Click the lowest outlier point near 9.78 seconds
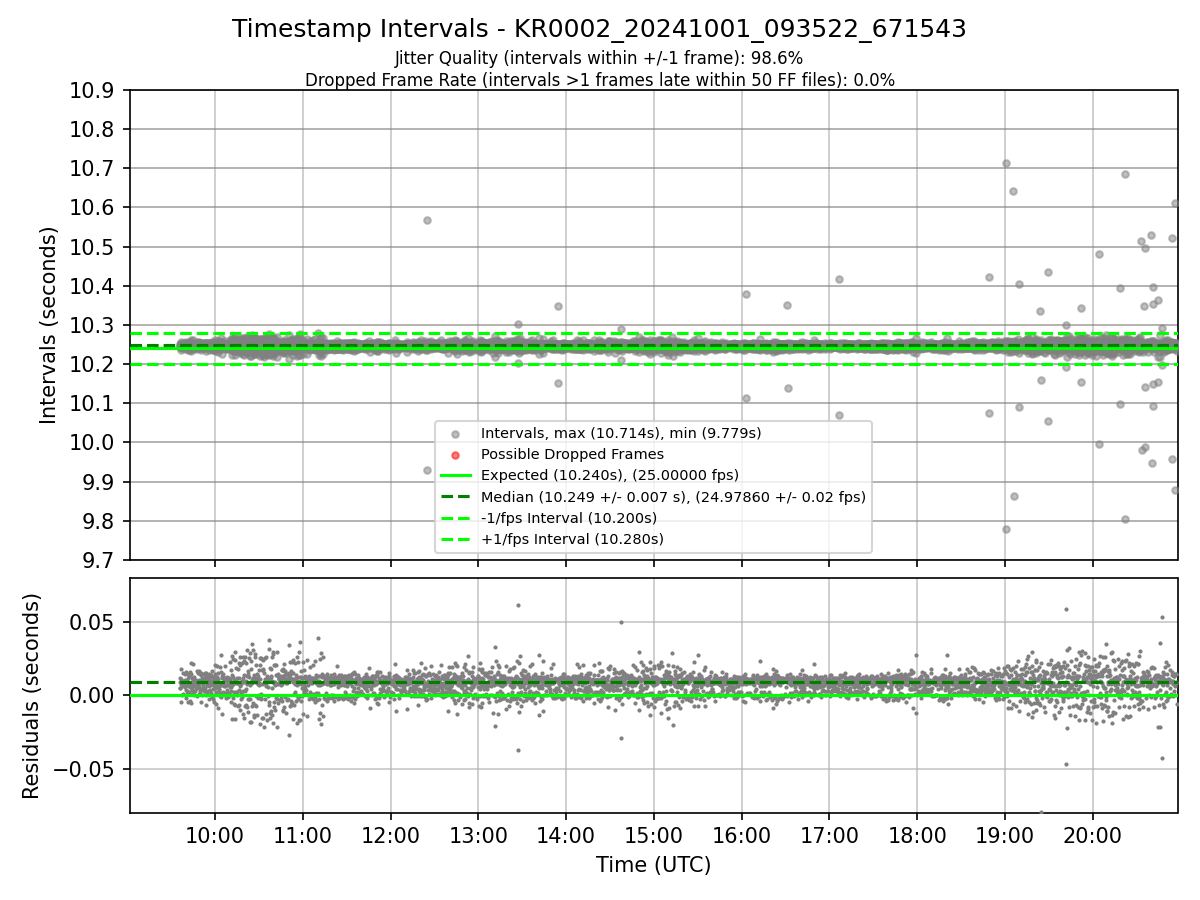 pyautogui.click(x=1006, y=529)
